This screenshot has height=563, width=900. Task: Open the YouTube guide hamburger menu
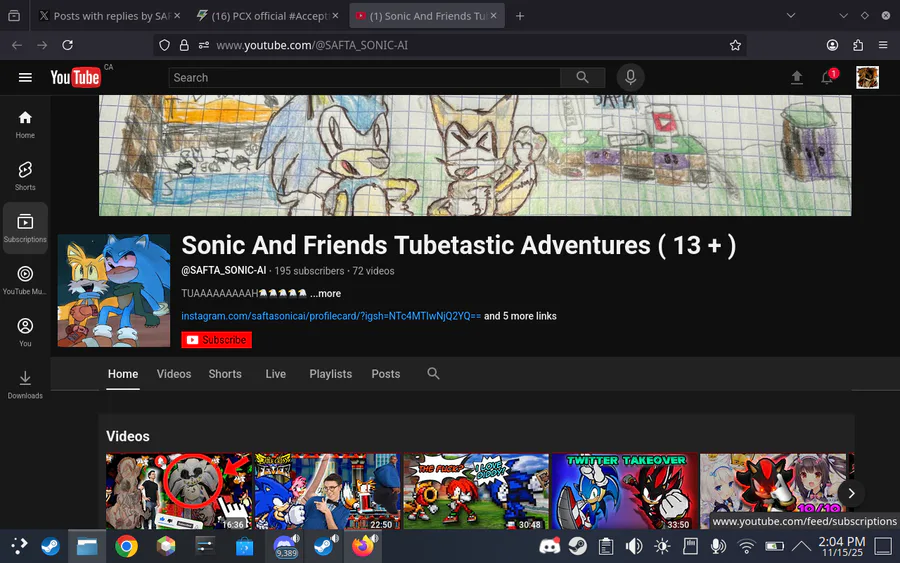25,77
